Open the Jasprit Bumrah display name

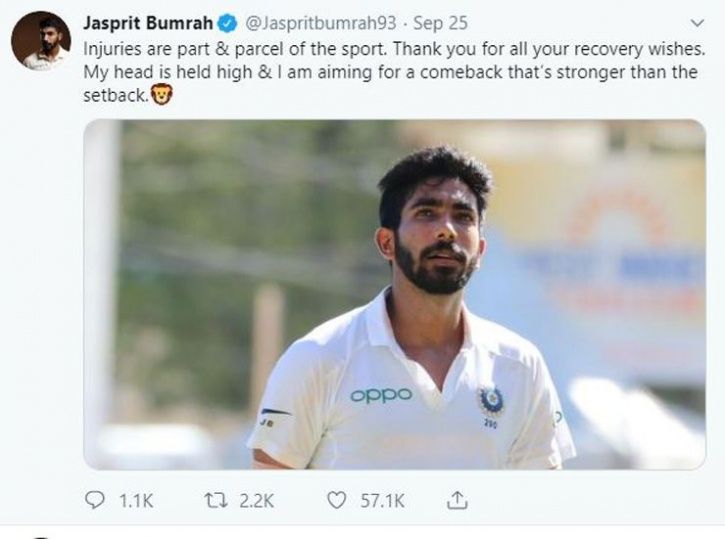148,23
